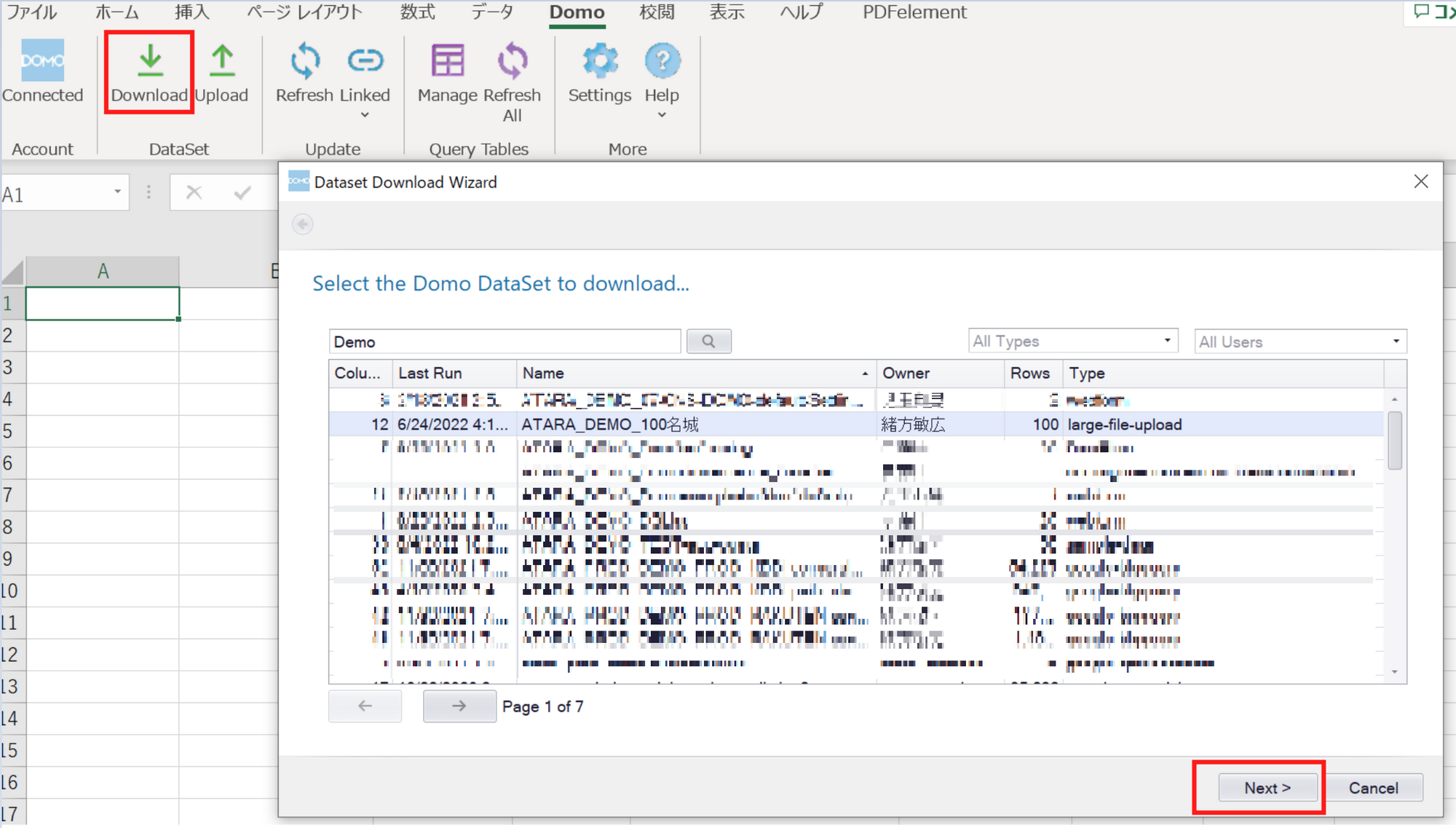Switch to the 挿入 ribbon tab
The image size is (1456, 828).
tap(192, 12)
